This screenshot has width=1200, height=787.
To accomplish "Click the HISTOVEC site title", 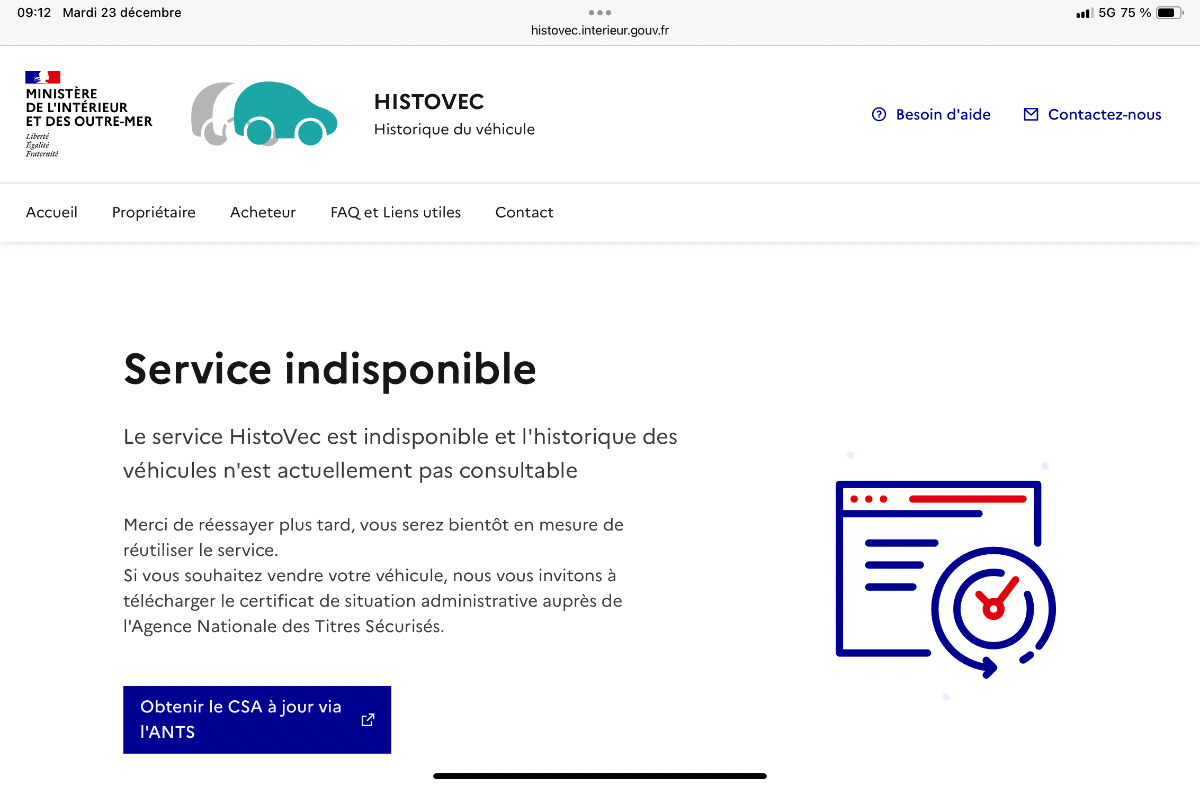I will coord(429,102).
